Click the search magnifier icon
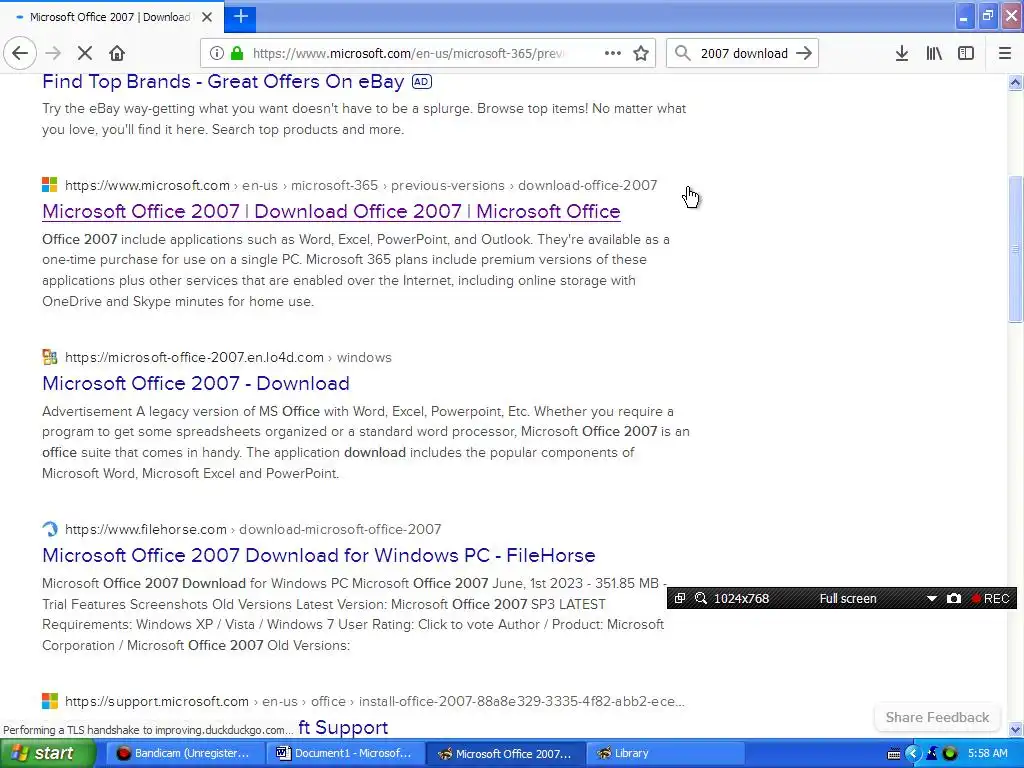This screenshot has width=1024, height=768. coord(682,53)
